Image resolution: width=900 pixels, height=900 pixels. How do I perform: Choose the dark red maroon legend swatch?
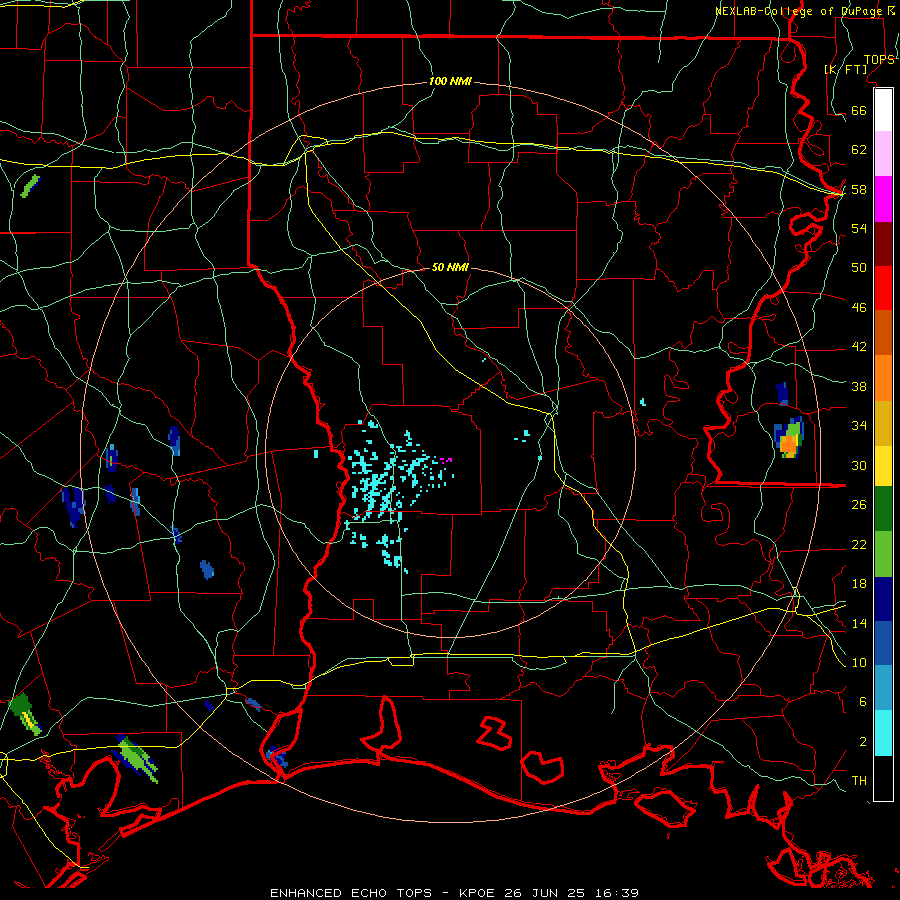883,244
